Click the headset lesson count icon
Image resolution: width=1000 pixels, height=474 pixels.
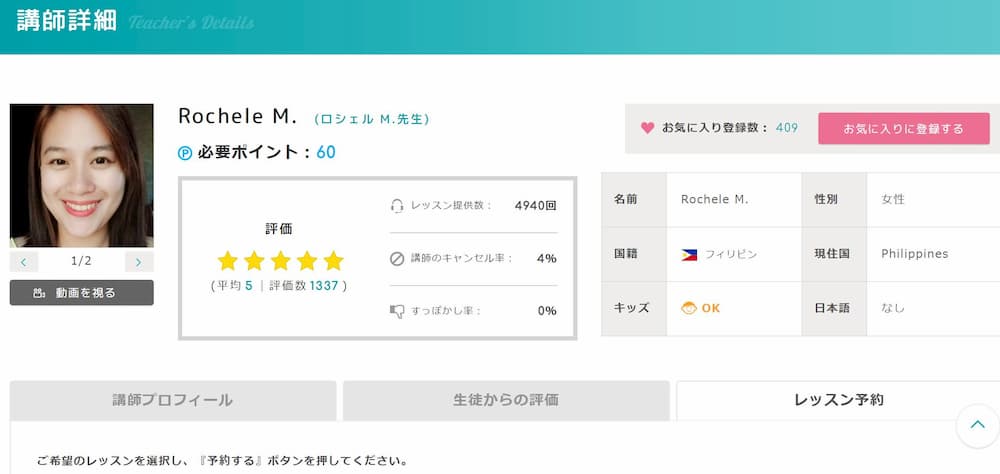397,206
